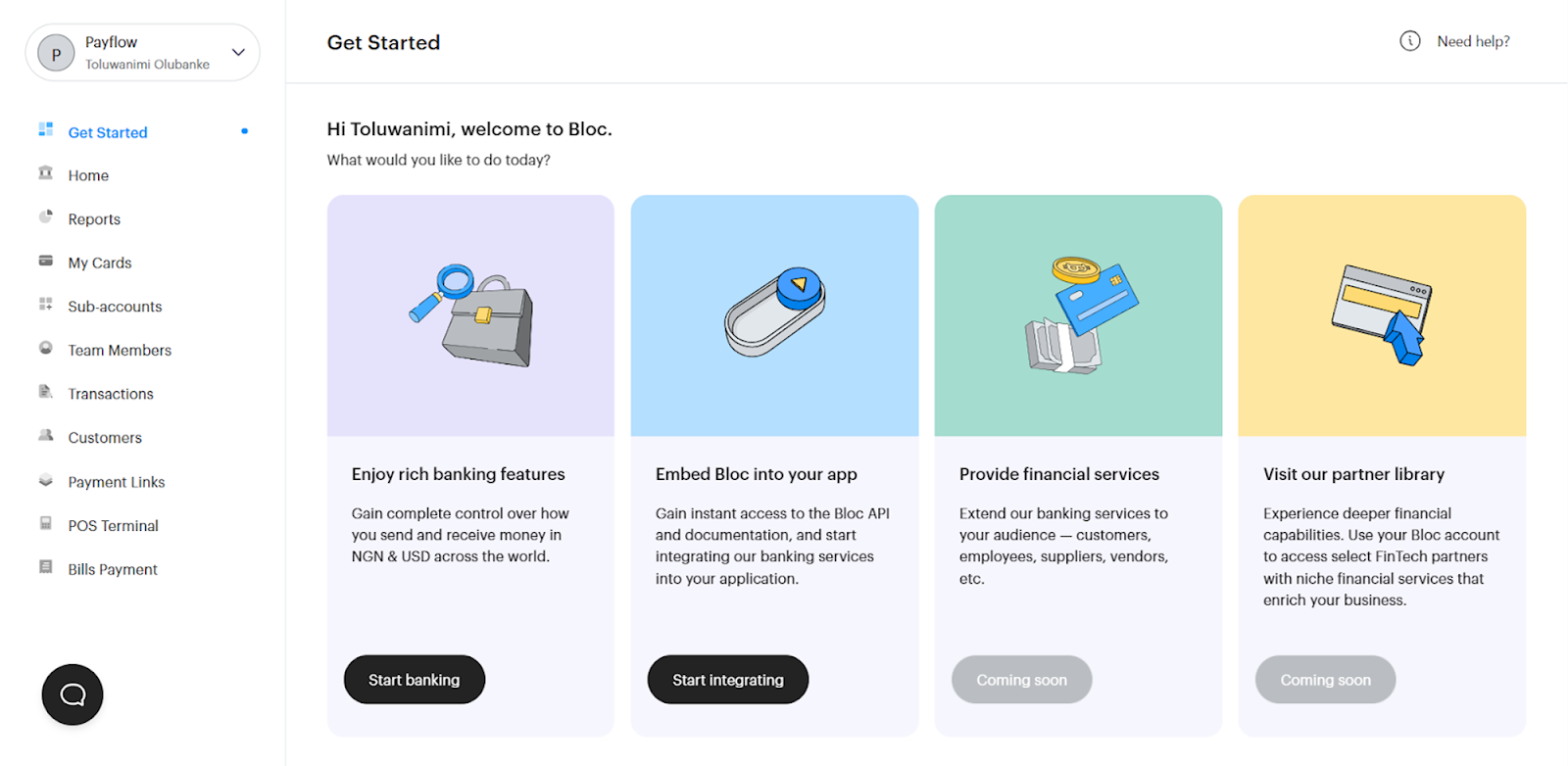Open the chat support bubble
Viewport: 1568px width, 766px height.
click(x=72, y=694)
